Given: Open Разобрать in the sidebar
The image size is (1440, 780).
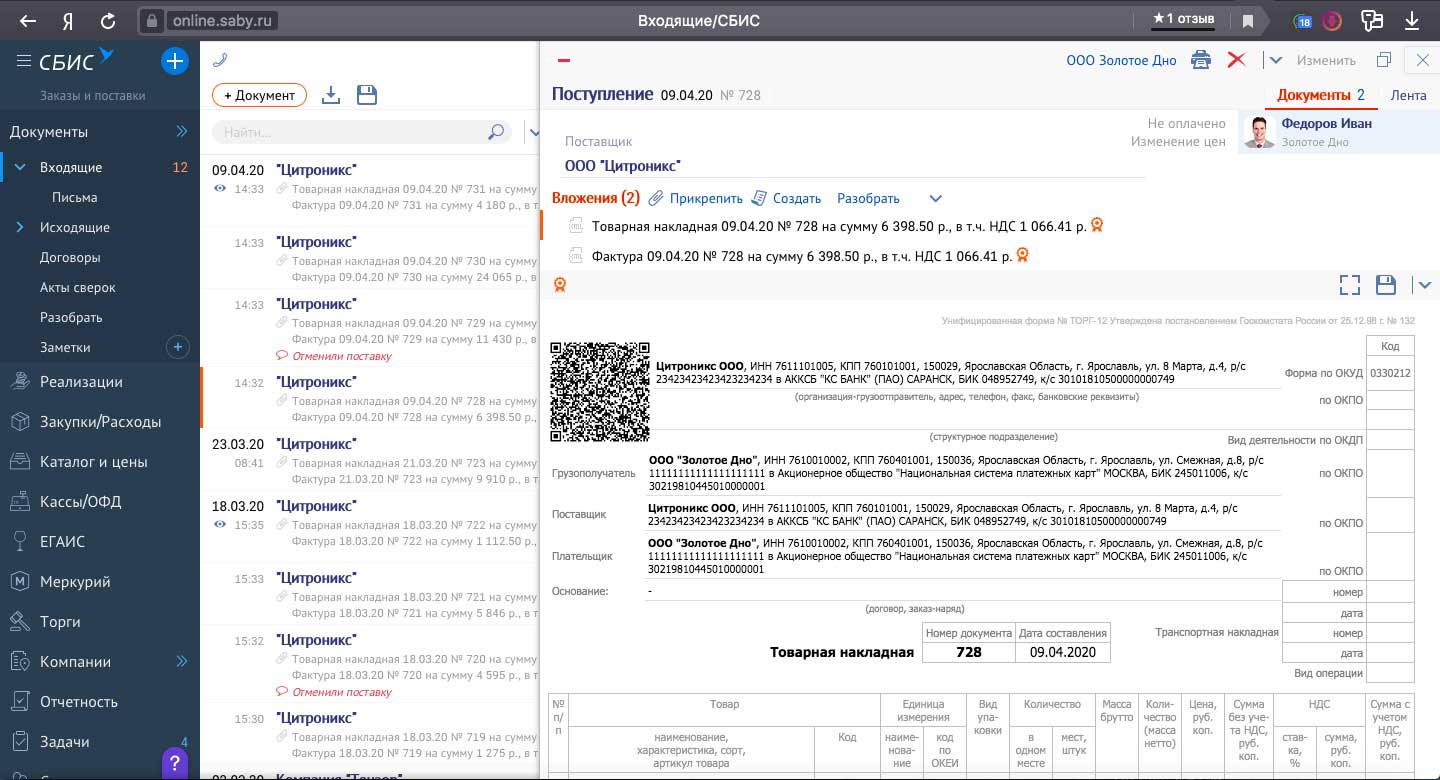Looking at the screenshot, I should 71,317.
